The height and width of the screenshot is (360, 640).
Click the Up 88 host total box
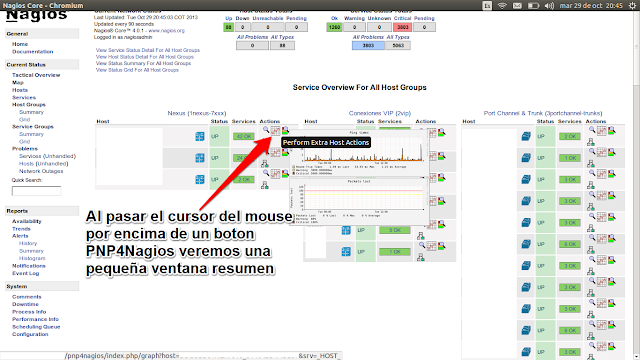pyautogui.click(x=229, y=27)
